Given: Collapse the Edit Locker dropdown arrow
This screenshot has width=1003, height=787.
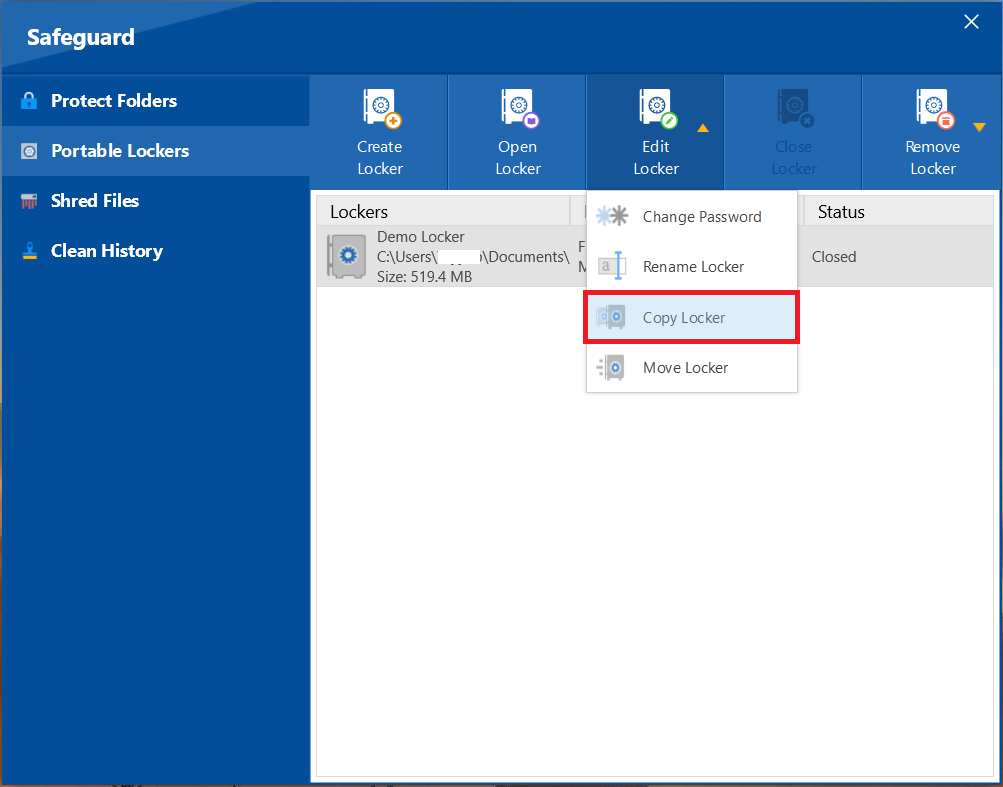Looking at the screenshot, I should (703, 129).
